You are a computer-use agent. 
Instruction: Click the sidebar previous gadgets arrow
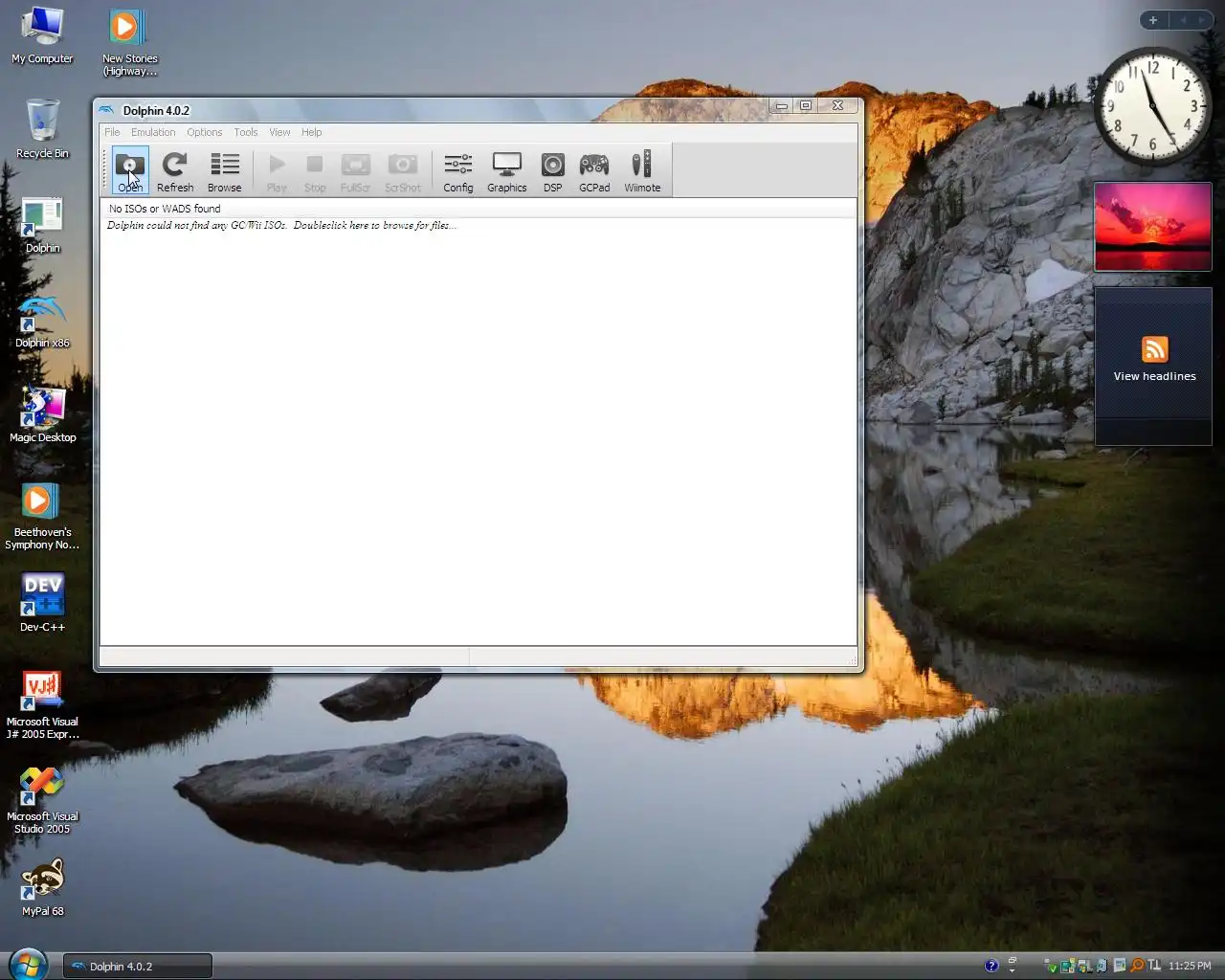coord(1182,20)
